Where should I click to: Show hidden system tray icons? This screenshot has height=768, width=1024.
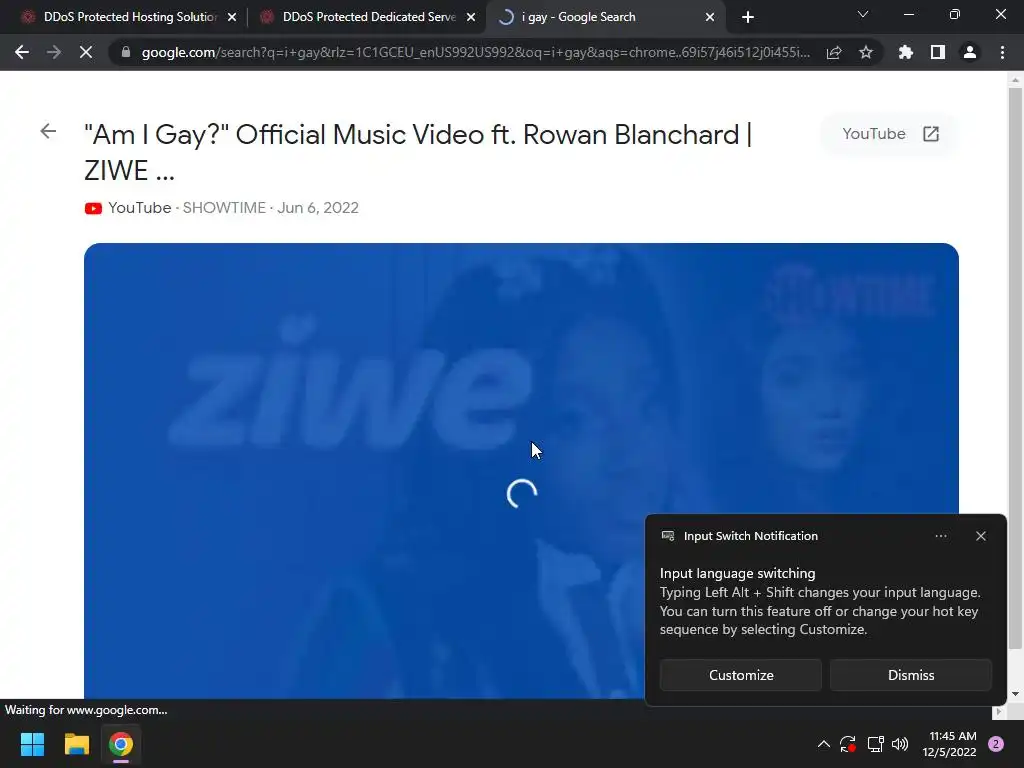click(x=824, y=744)
